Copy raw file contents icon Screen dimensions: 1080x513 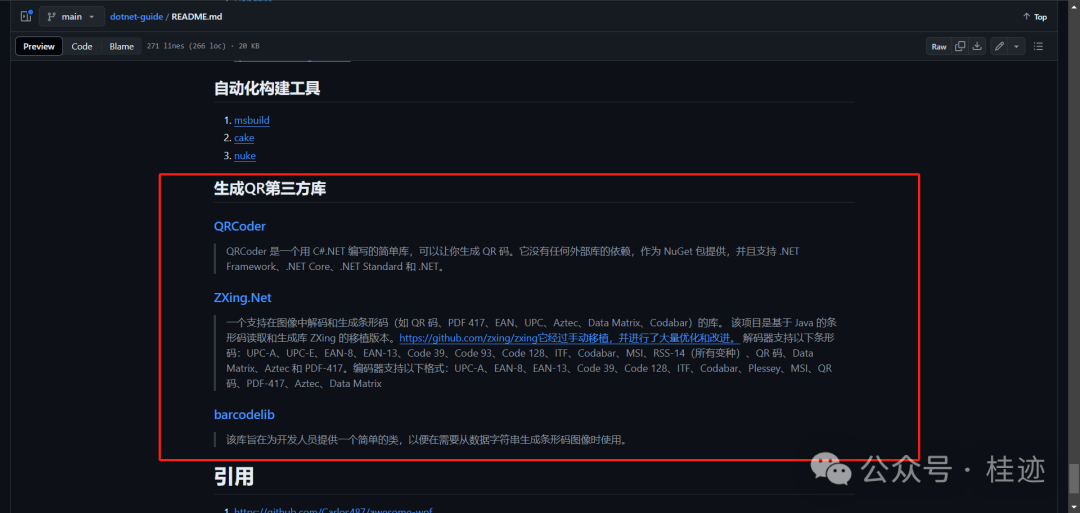(x=959, y=46)
